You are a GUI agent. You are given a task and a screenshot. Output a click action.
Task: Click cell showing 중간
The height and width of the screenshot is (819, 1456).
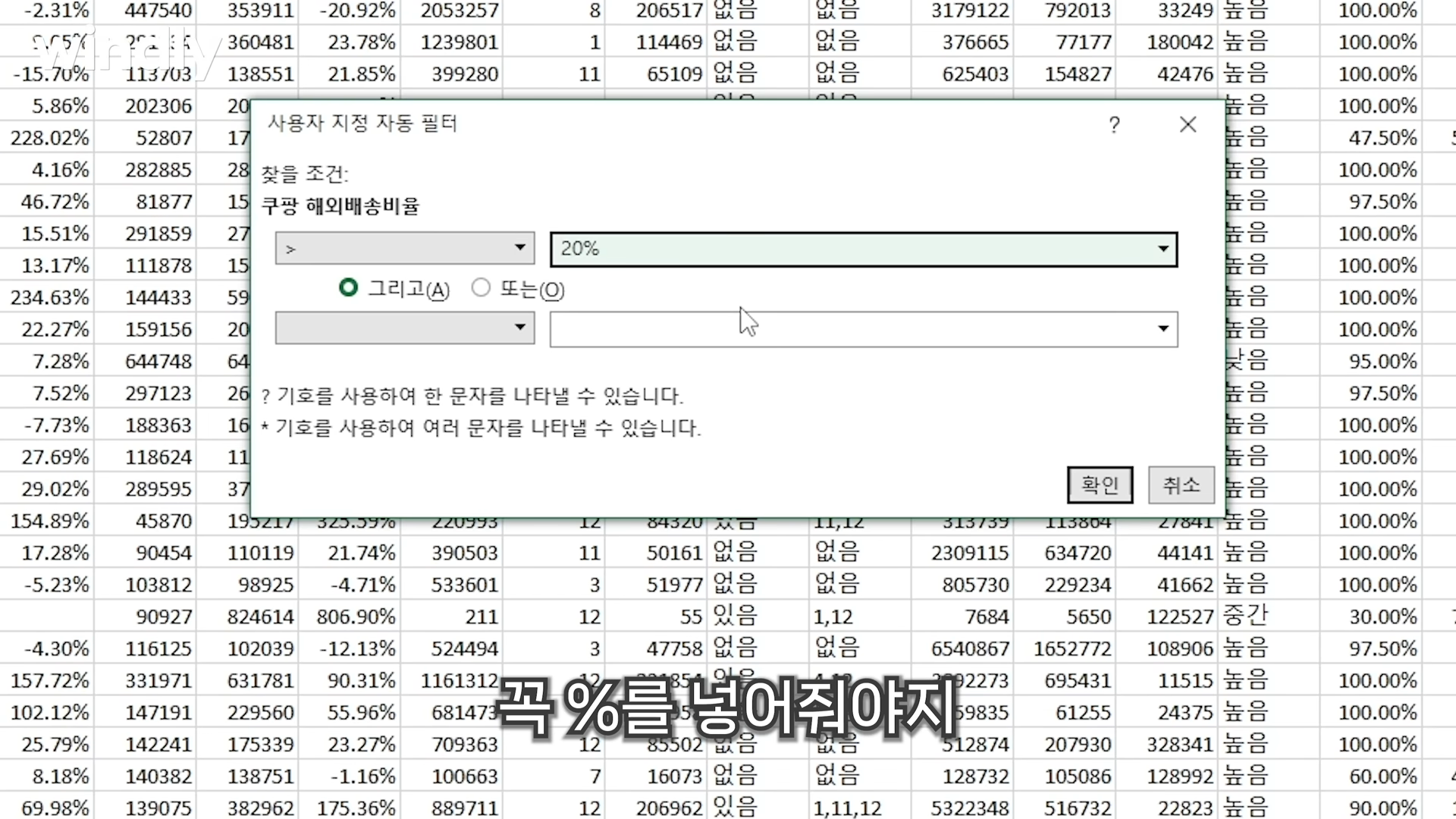click(1245, 617)
